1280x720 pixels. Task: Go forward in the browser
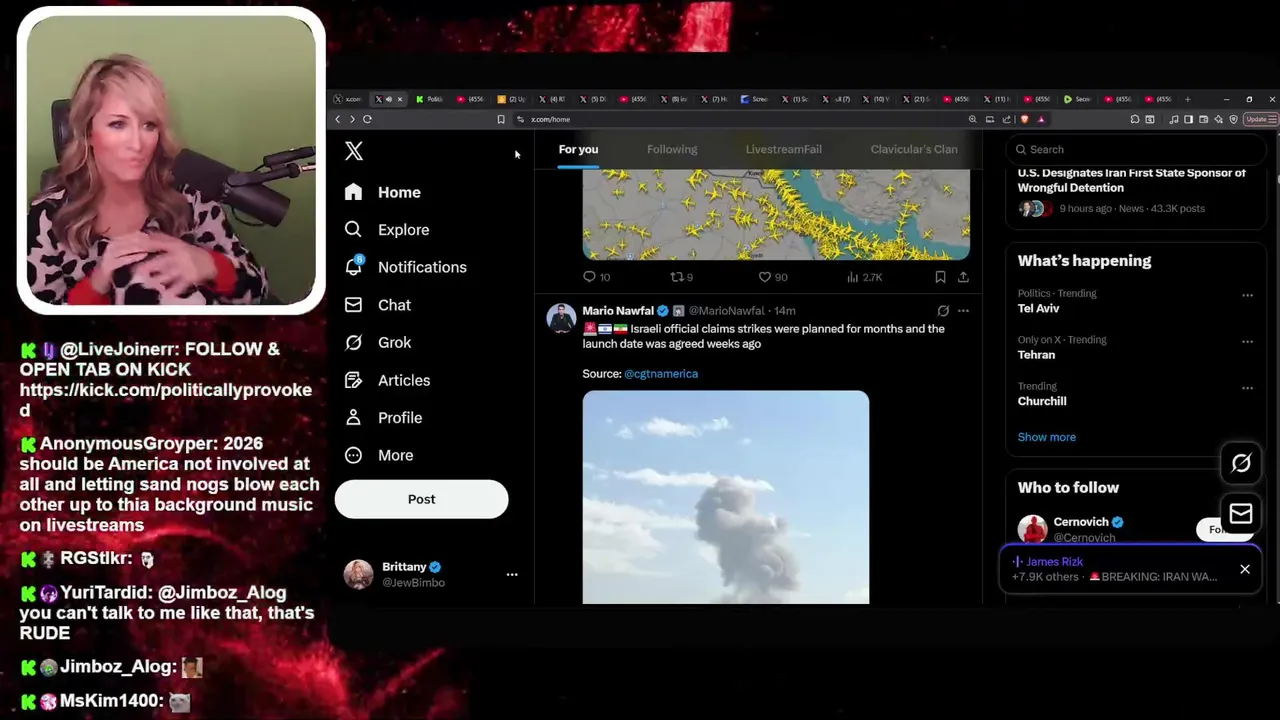click(x=352, y=119)
